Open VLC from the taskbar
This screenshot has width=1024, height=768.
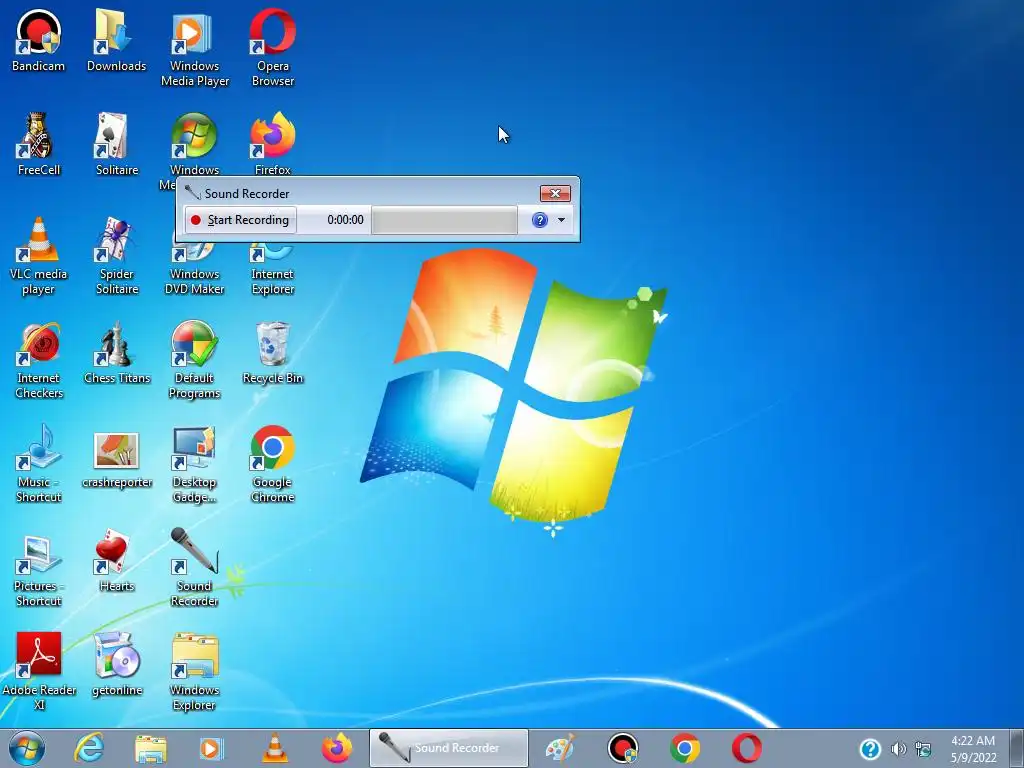275,748
